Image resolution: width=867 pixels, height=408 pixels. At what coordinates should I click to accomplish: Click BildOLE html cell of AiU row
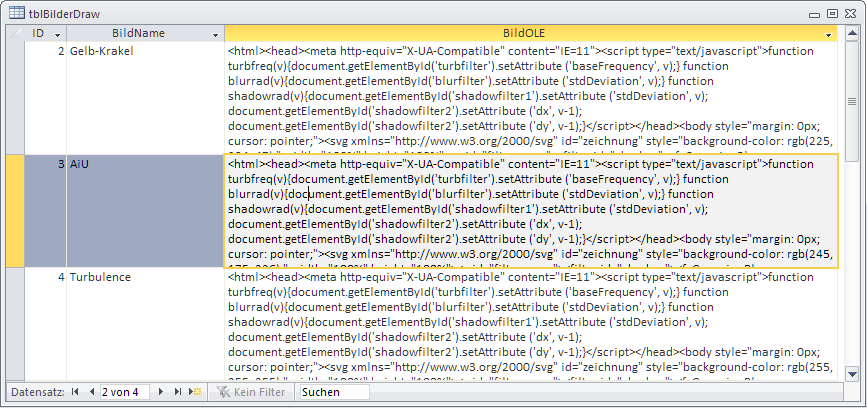[x=530, y=211]
